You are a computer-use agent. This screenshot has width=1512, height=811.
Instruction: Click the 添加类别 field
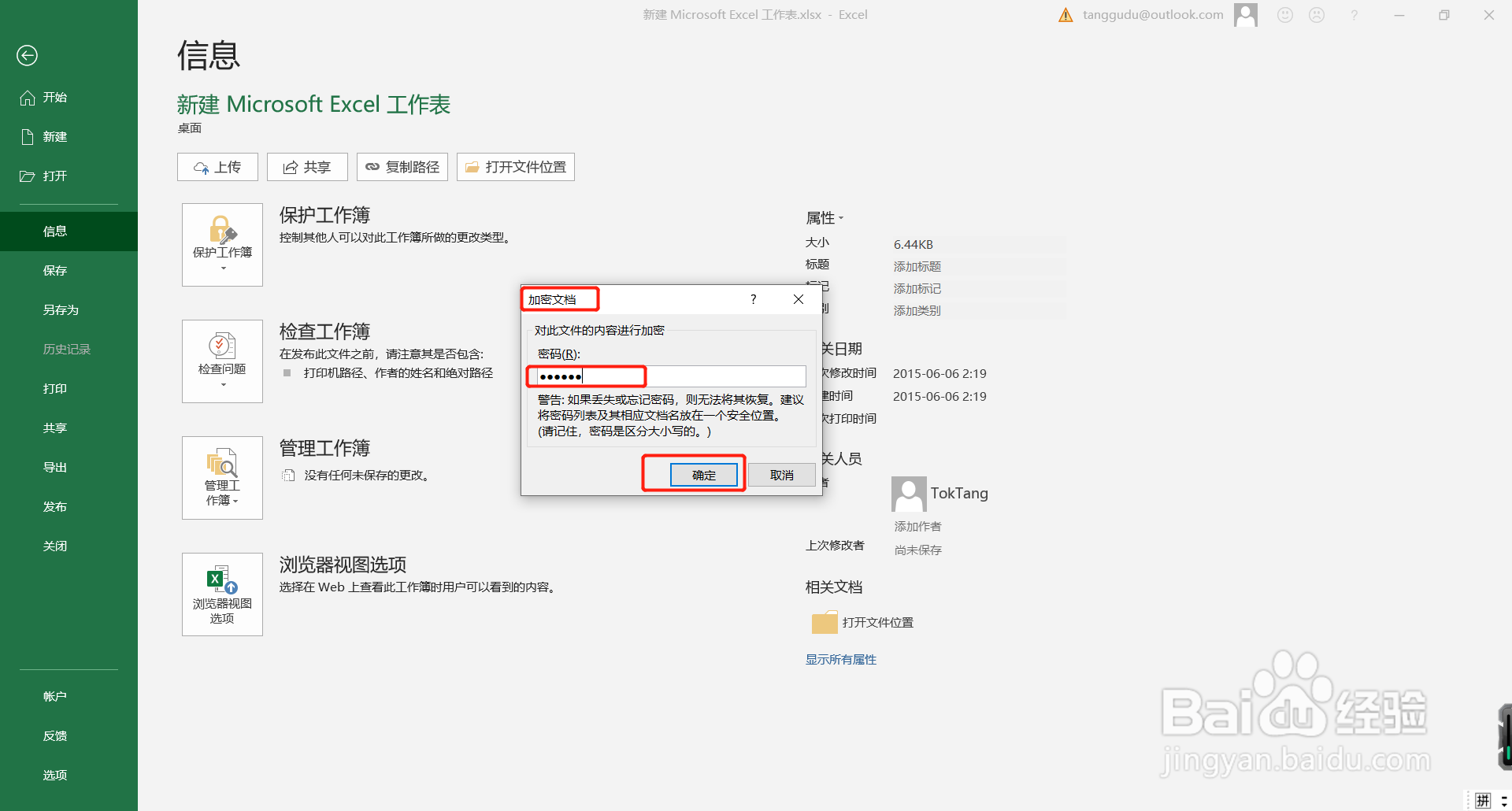979,311
